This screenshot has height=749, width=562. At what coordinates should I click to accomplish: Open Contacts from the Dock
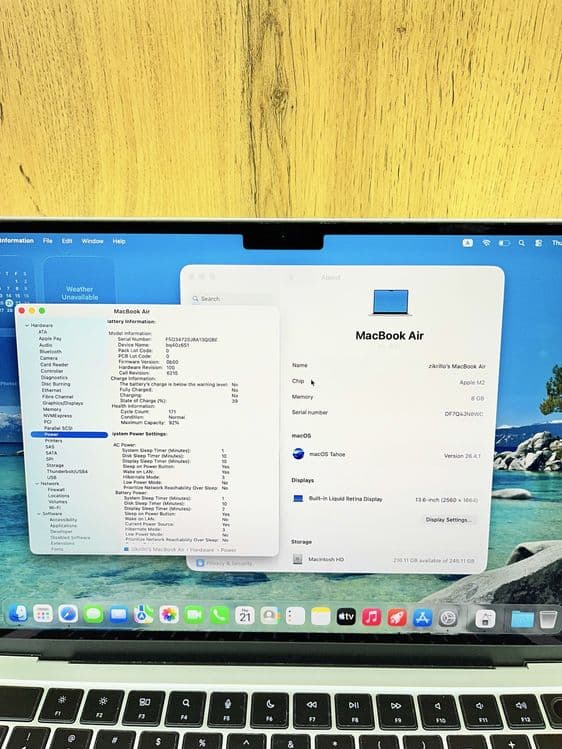(270, 616)
